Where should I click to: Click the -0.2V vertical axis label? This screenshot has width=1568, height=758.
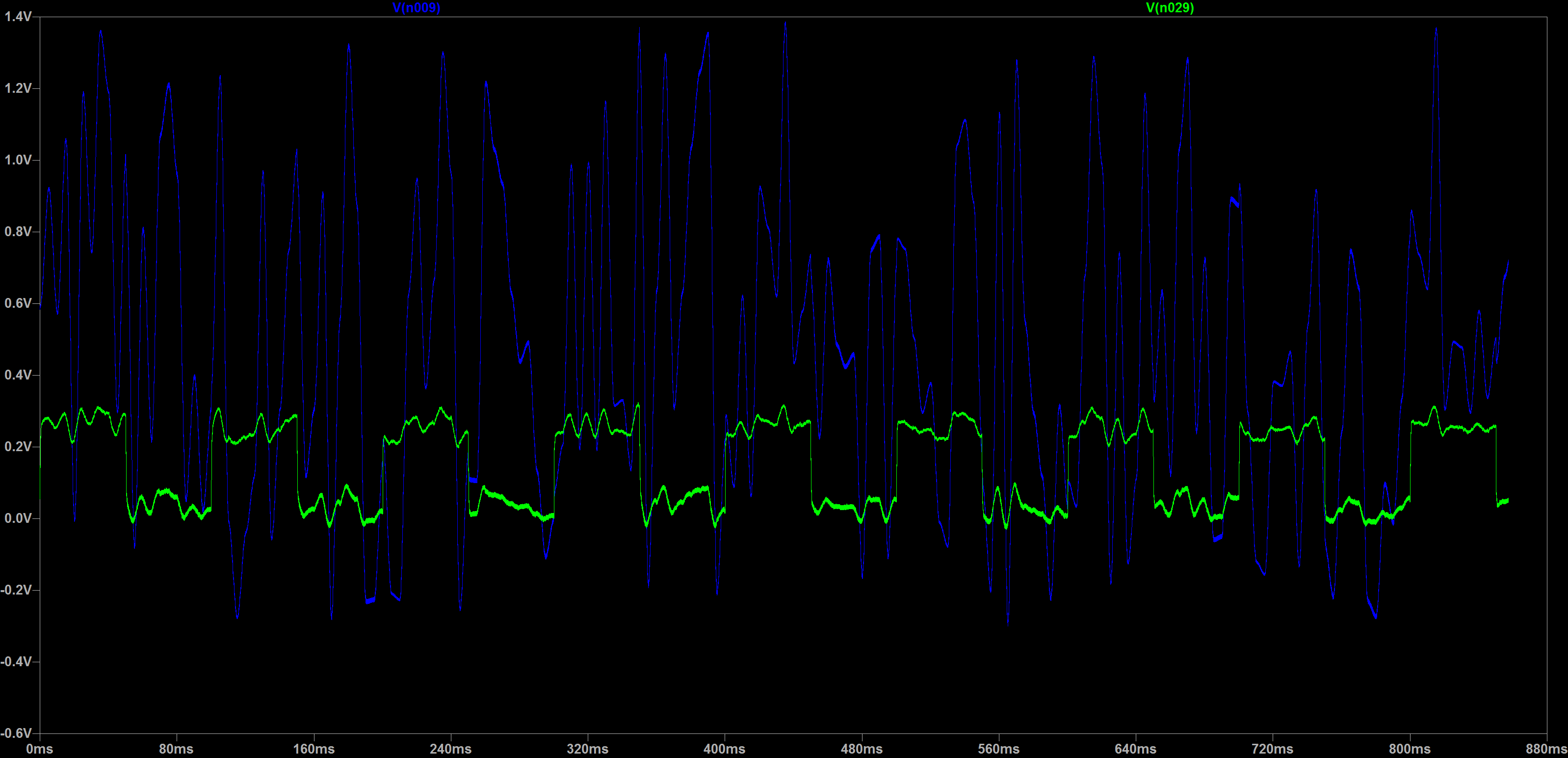pyautogui.click(x=16, y=590)
